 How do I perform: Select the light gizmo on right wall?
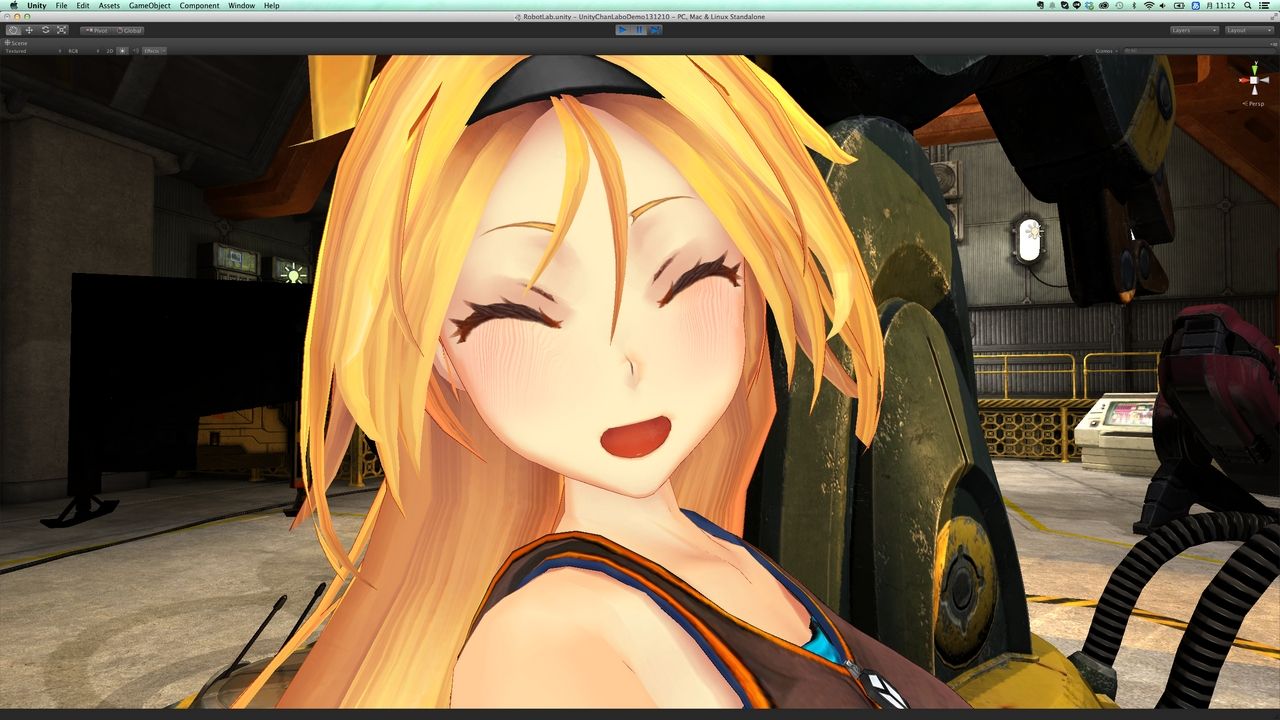[1032, 232]
